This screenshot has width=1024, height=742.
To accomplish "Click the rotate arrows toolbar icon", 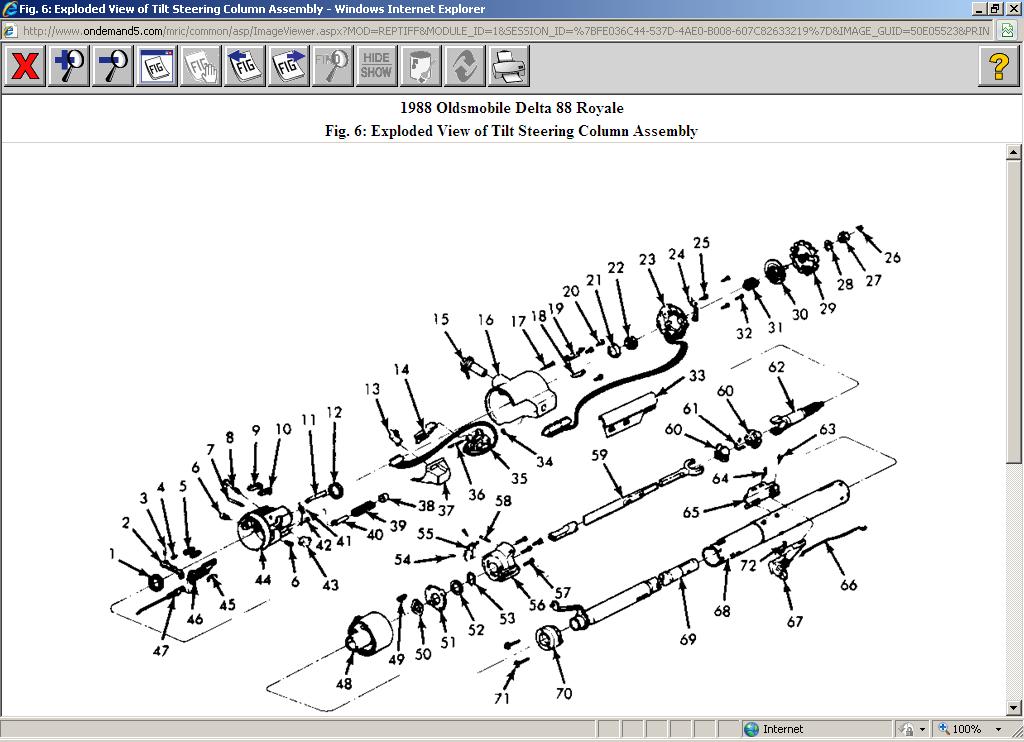I will pos(464,65).
